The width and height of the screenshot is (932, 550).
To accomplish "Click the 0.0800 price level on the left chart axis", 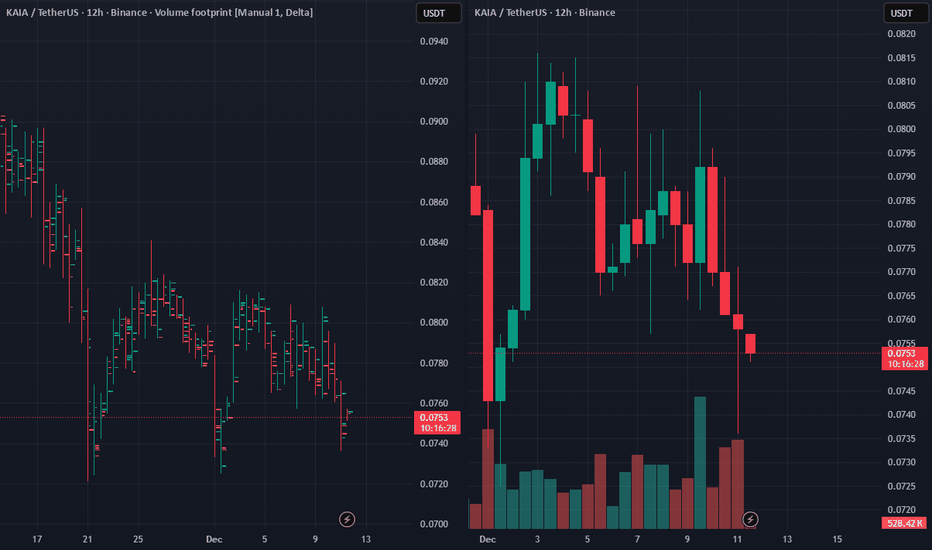I will (434, 322).
